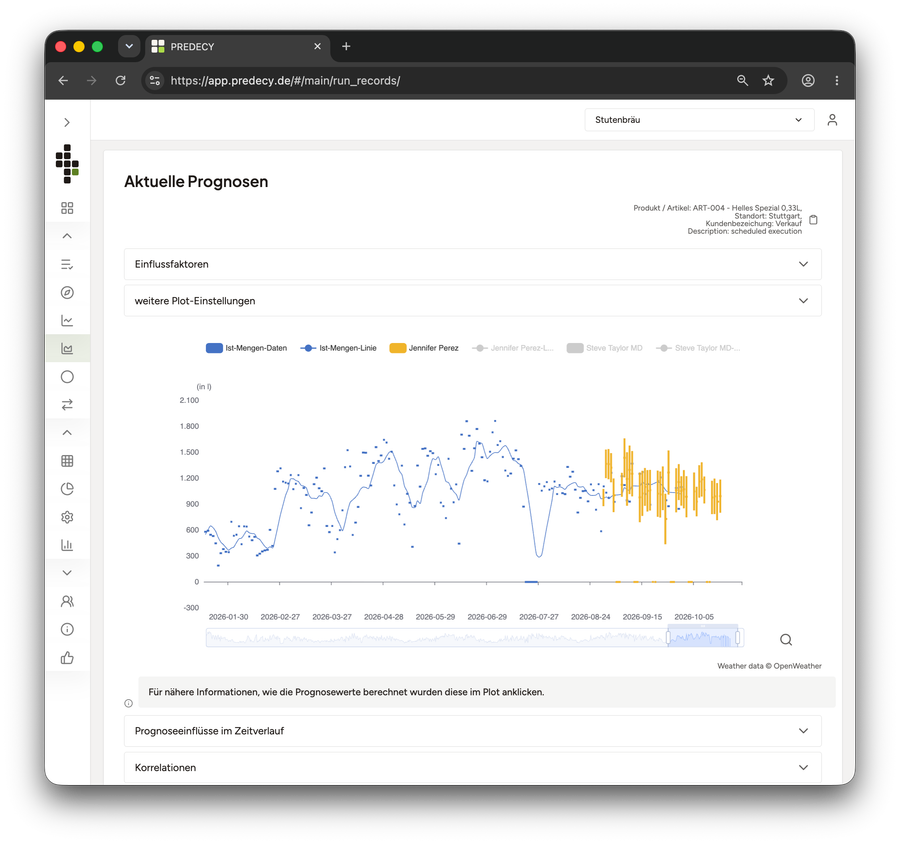Screen dimensions: 900x844
Task: Click the magnifier icon beside the range slider
Action: coord(786,640)
